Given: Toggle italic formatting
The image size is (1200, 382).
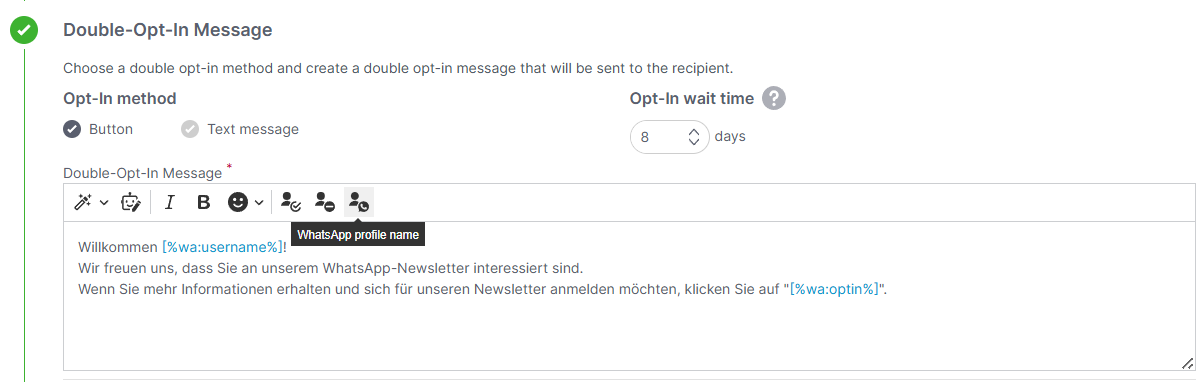Looking at the screenshot, I should click(x=169, y=202).
